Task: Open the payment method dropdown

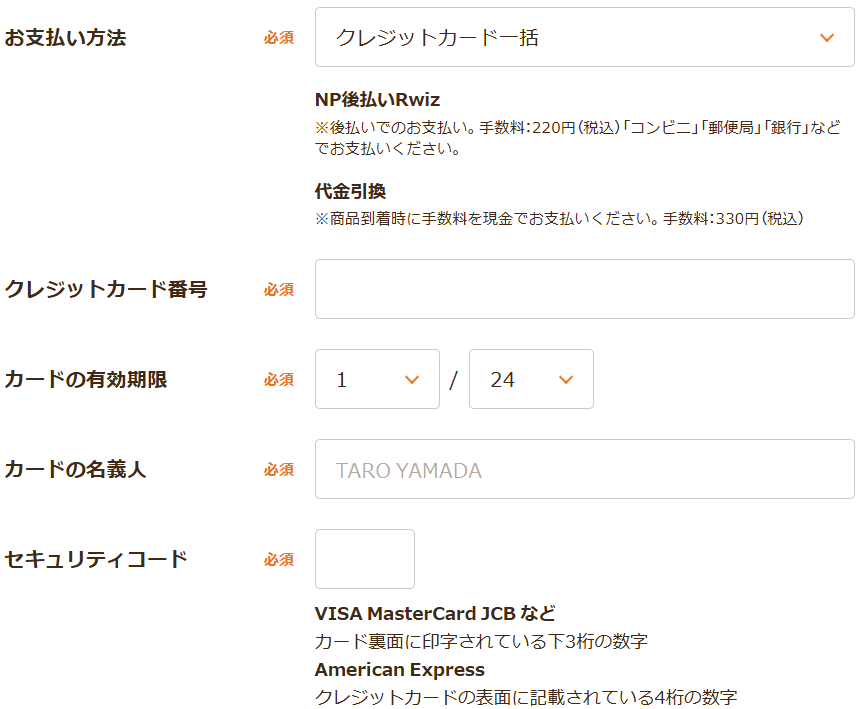Action: tap(584, 38)
